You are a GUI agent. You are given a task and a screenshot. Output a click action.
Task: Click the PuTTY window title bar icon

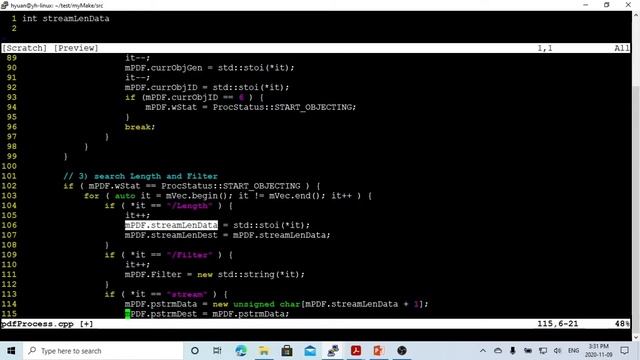click(x=4, y=5)
